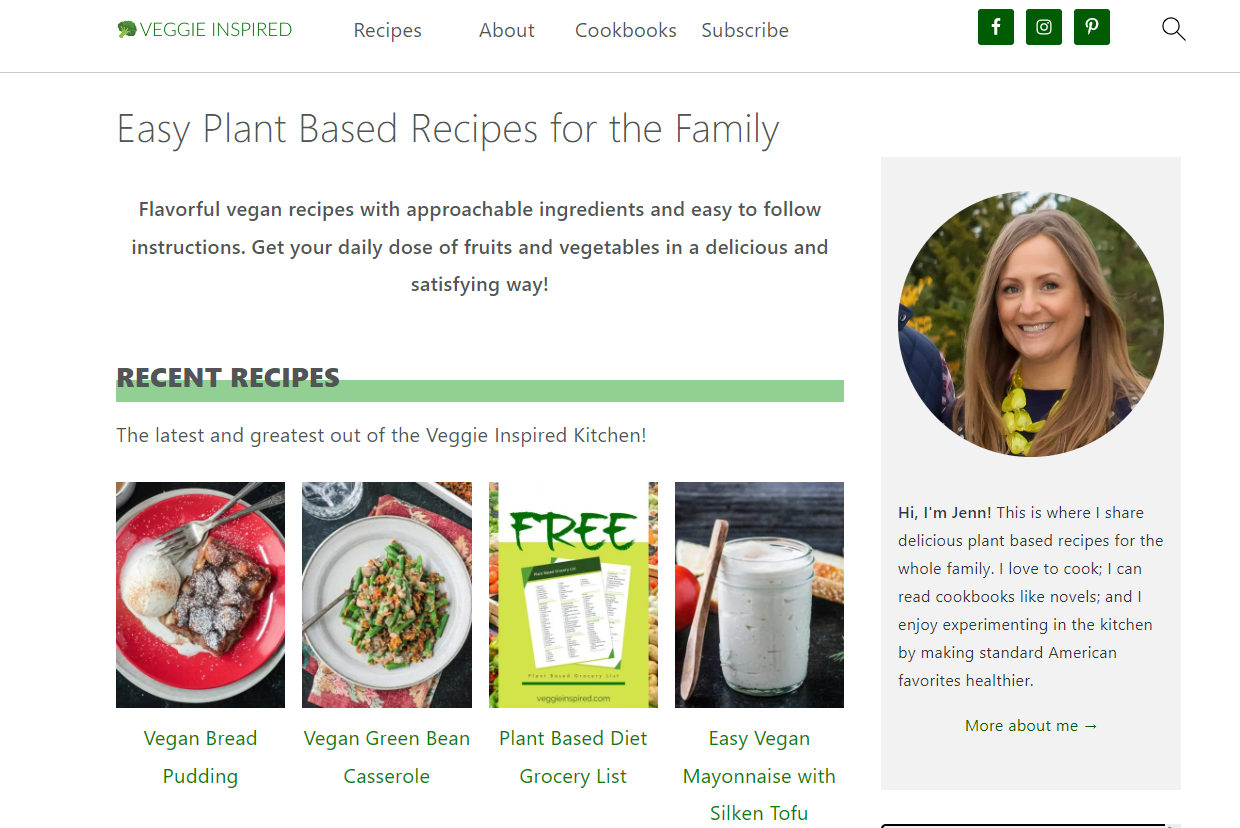Open Vegan Bread Pudding recipe link
This screenshot has height=828, width=1240.
tap(200, 757)
